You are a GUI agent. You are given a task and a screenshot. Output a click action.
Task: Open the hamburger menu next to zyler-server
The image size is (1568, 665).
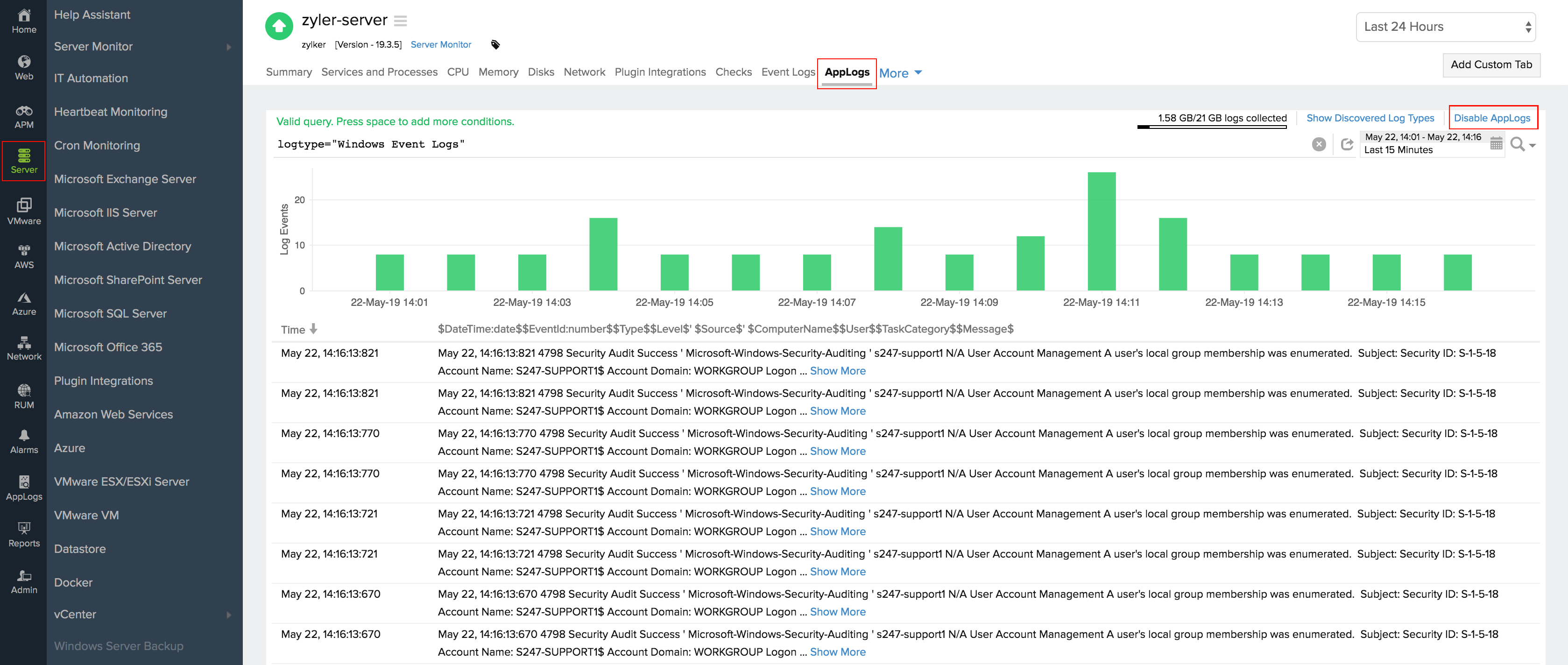400,21
